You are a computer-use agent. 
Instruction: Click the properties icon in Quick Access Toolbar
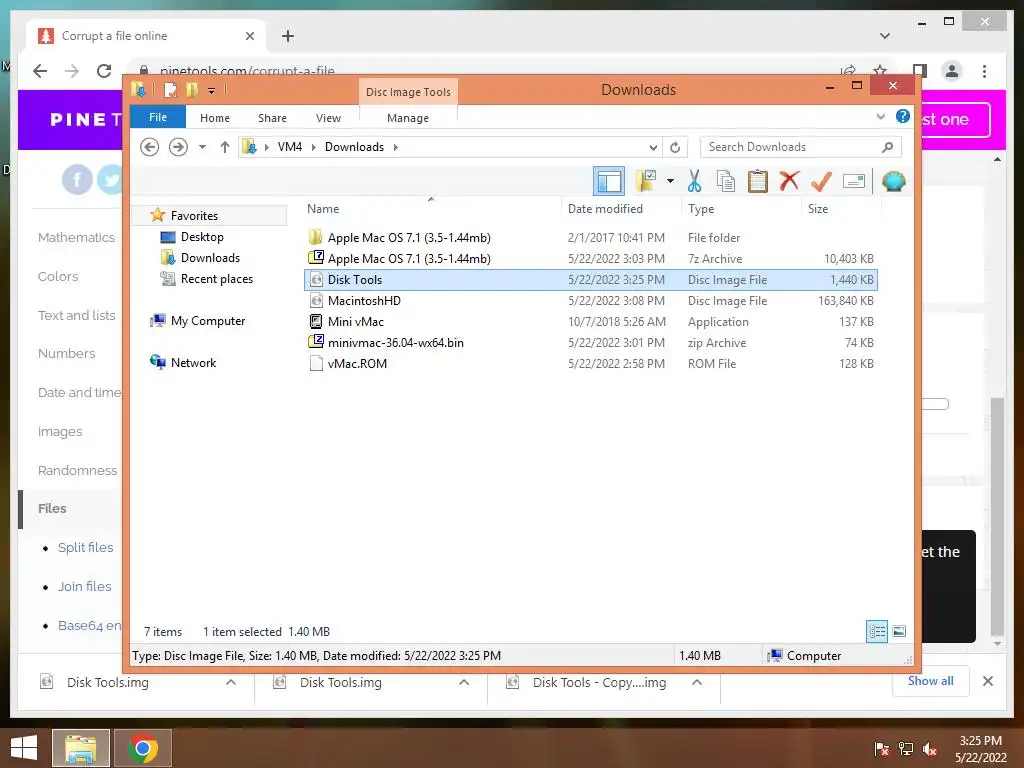click(x=170, y=89)
